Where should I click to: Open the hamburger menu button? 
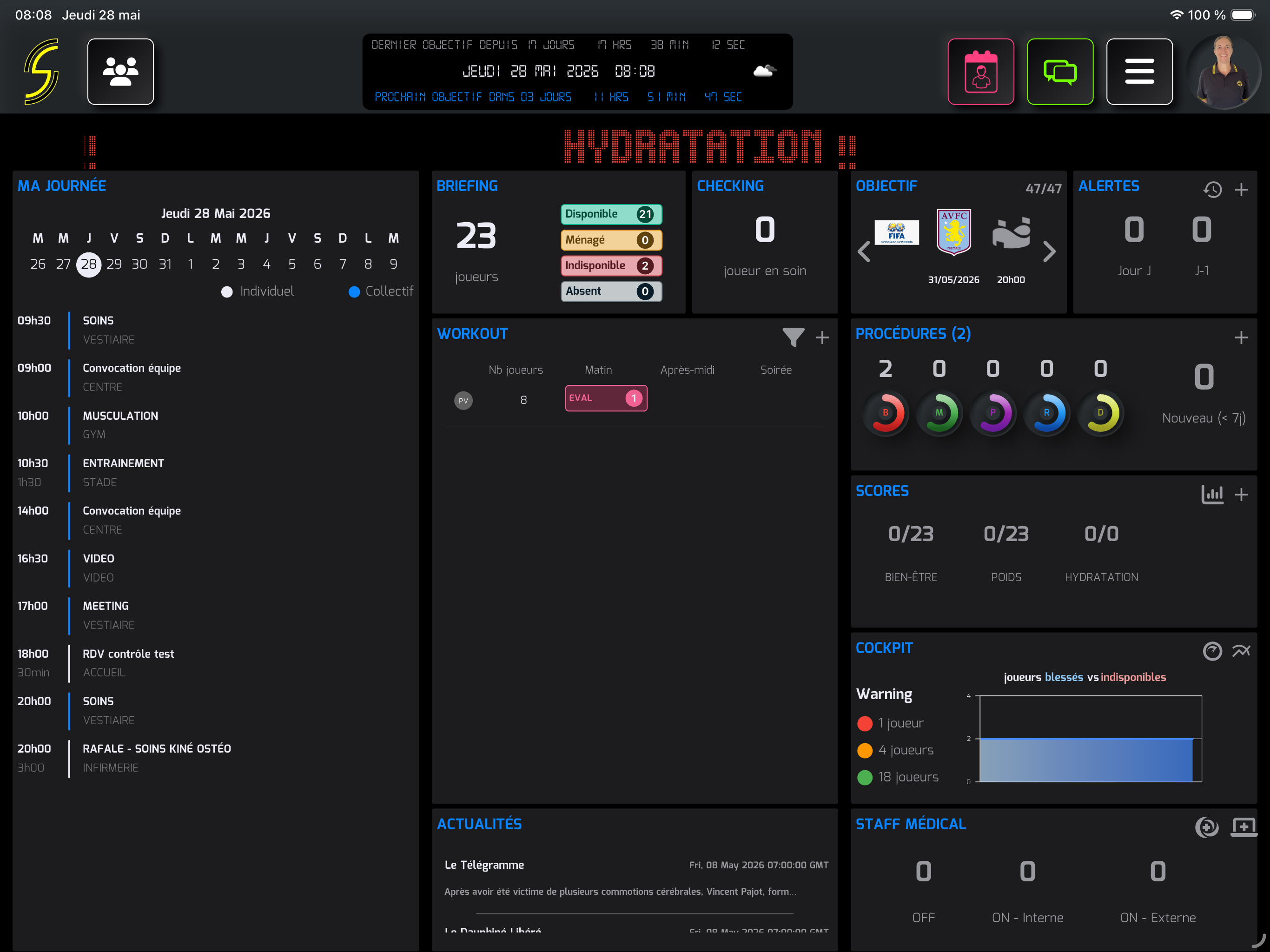[1139, 71]
